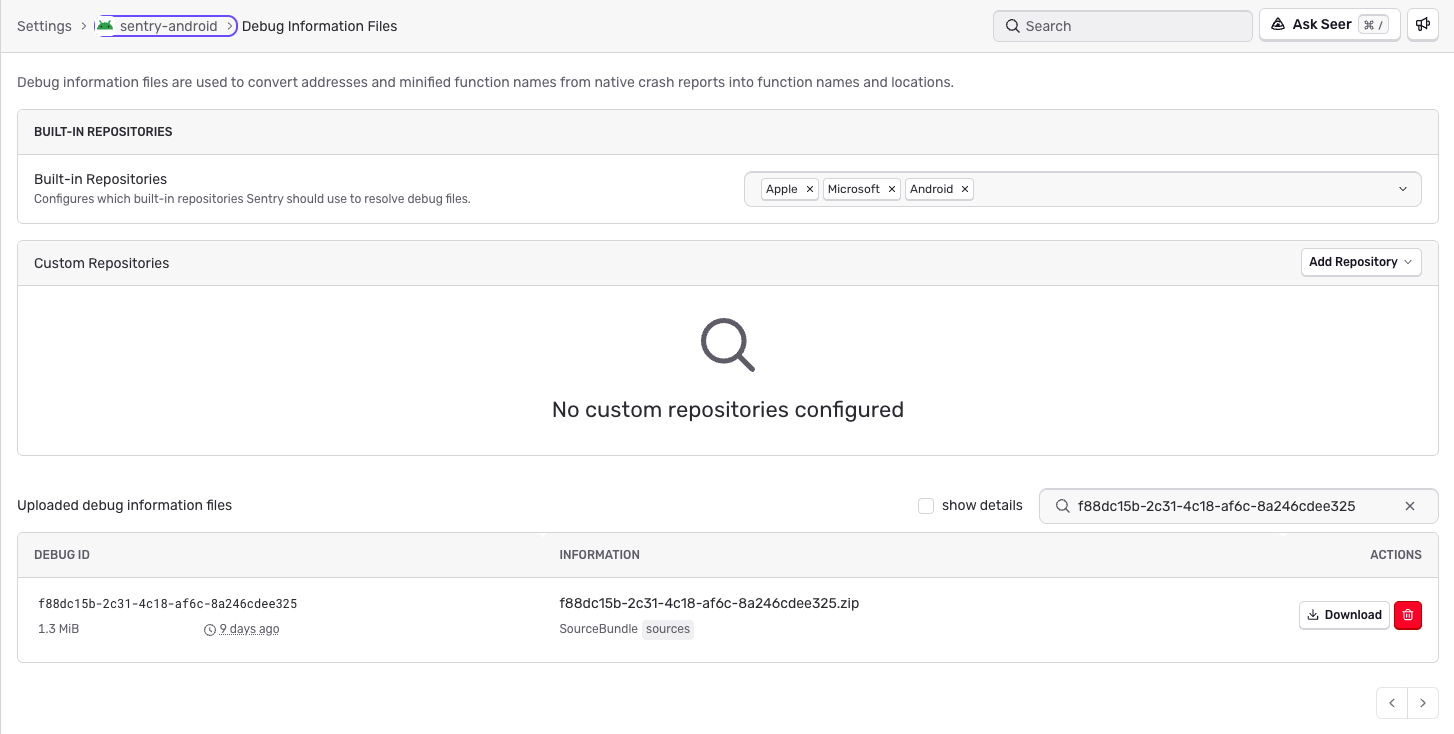This screenshot has height=734, width=1454.
Task: Click the 1.3 MiB file size
Action: tap(58, 629)
